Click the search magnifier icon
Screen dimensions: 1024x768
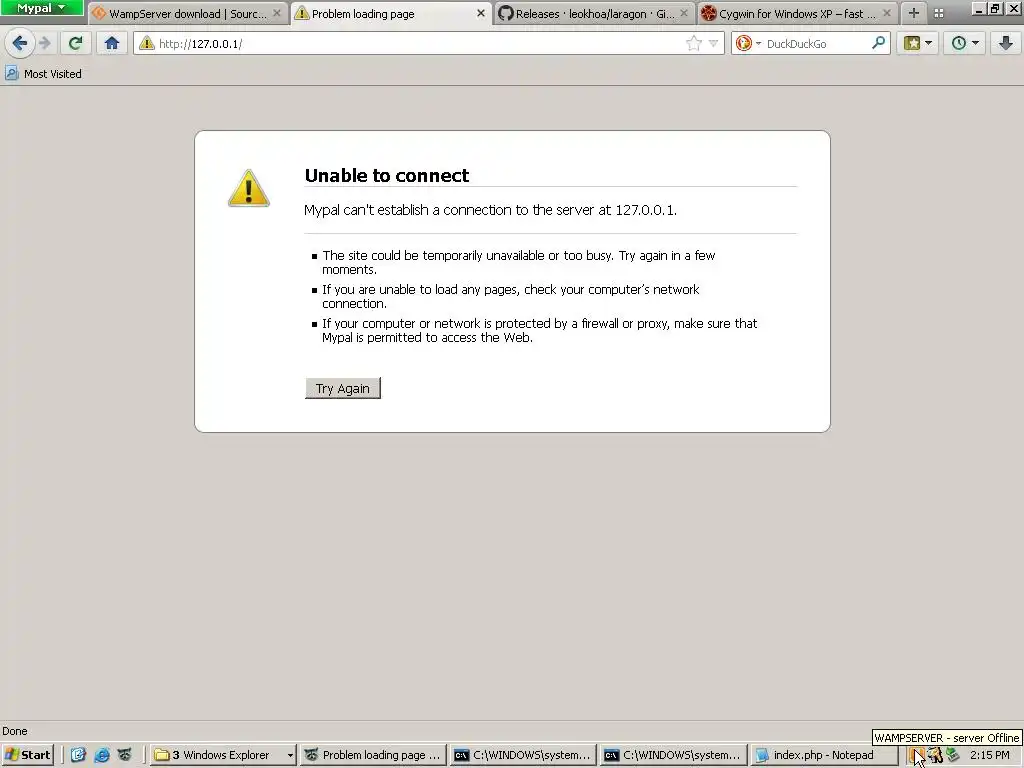(878, 44)
